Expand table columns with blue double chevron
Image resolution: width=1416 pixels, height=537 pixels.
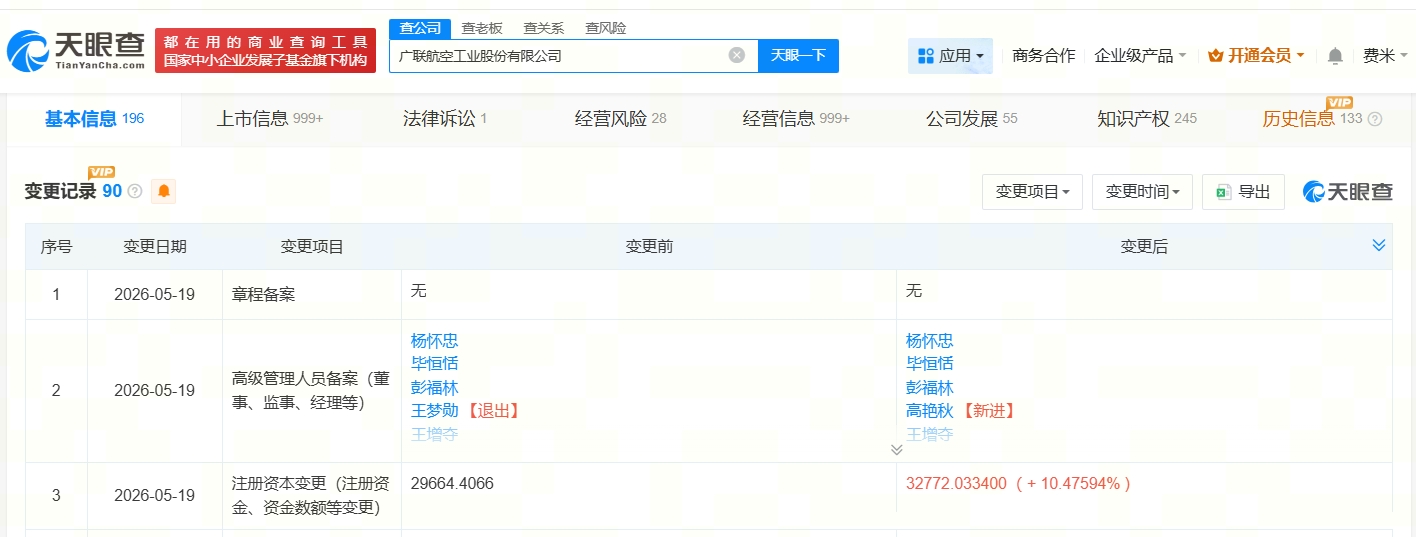click(x=1379, y=246)
